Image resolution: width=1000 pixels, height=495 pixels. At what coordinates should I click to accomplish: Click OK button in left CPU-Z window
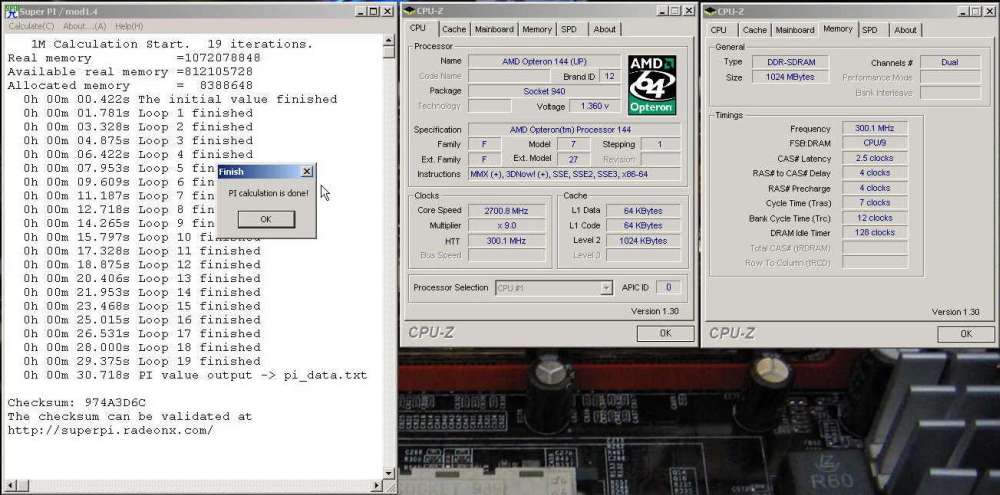coord(665,333)
